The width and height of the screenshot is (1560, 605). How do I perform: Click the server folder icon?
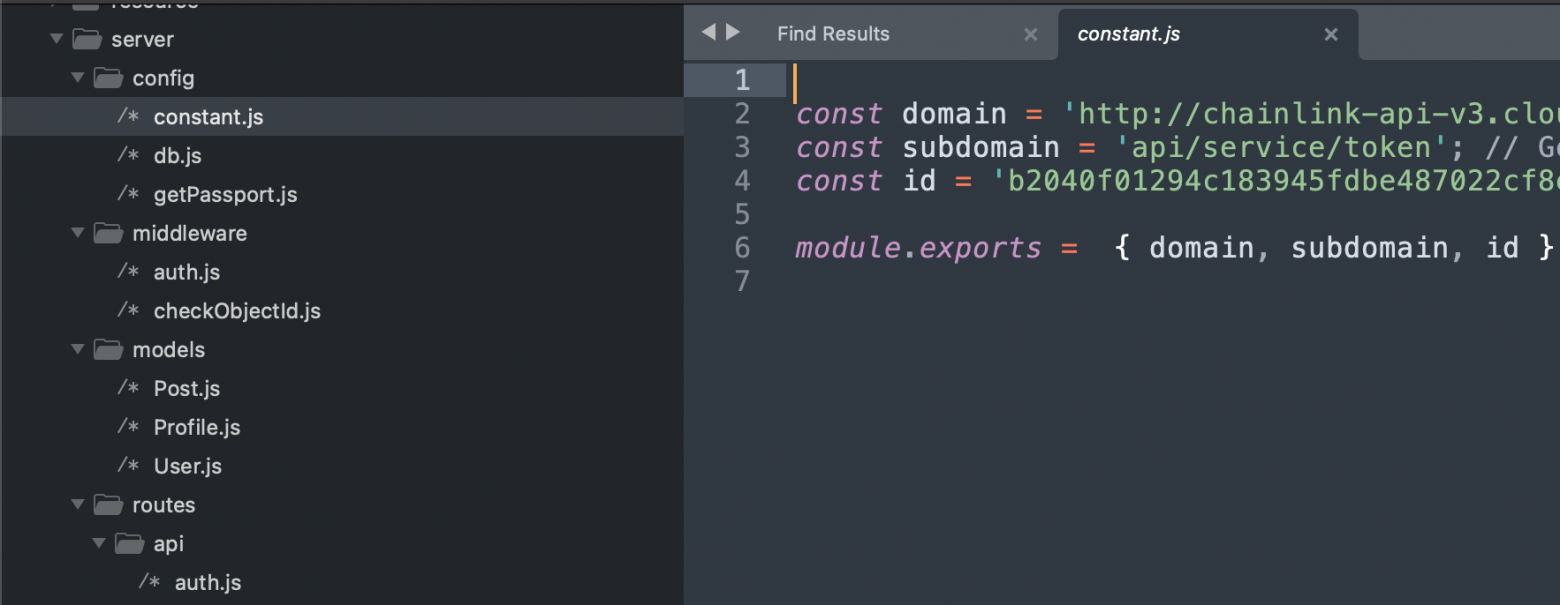click(x=88, y=40)
